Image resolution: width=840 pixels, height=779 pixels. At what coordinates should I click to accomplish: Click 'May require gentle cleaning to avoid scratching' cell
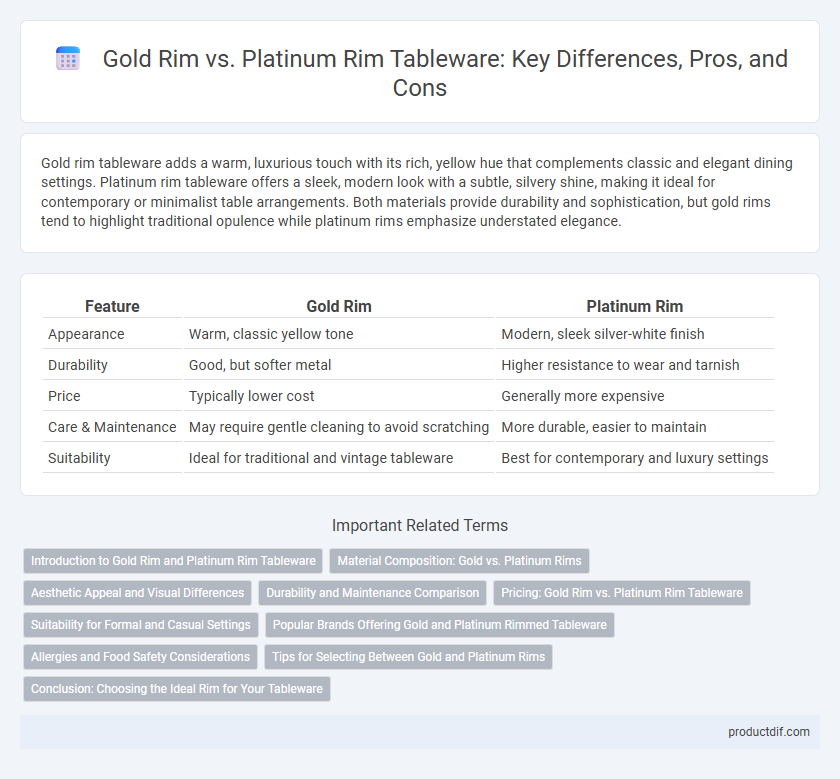(339, 427)
